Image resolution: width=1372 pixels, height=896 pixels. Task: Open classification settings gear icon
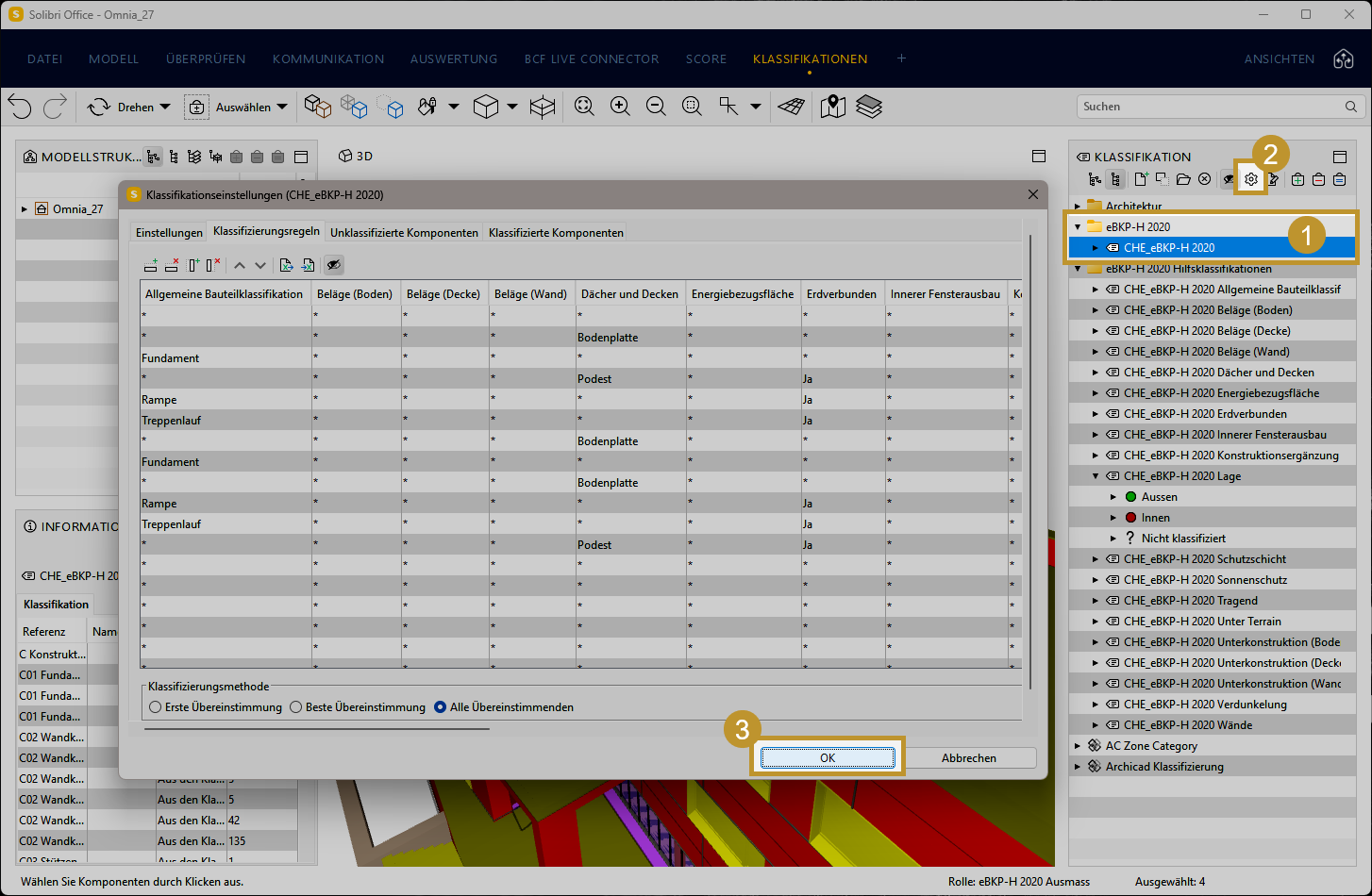[1250, 179]
